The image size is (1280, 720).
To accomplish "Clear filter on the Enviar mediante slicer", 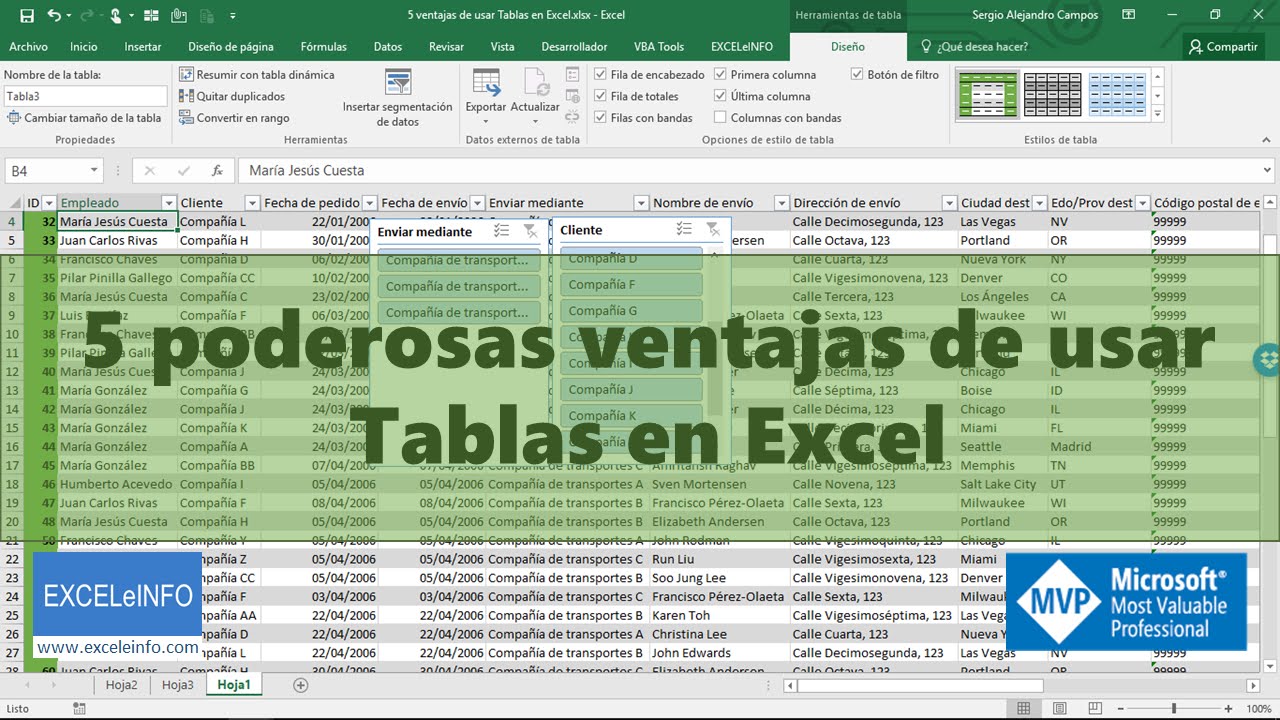I will (530, 231).
